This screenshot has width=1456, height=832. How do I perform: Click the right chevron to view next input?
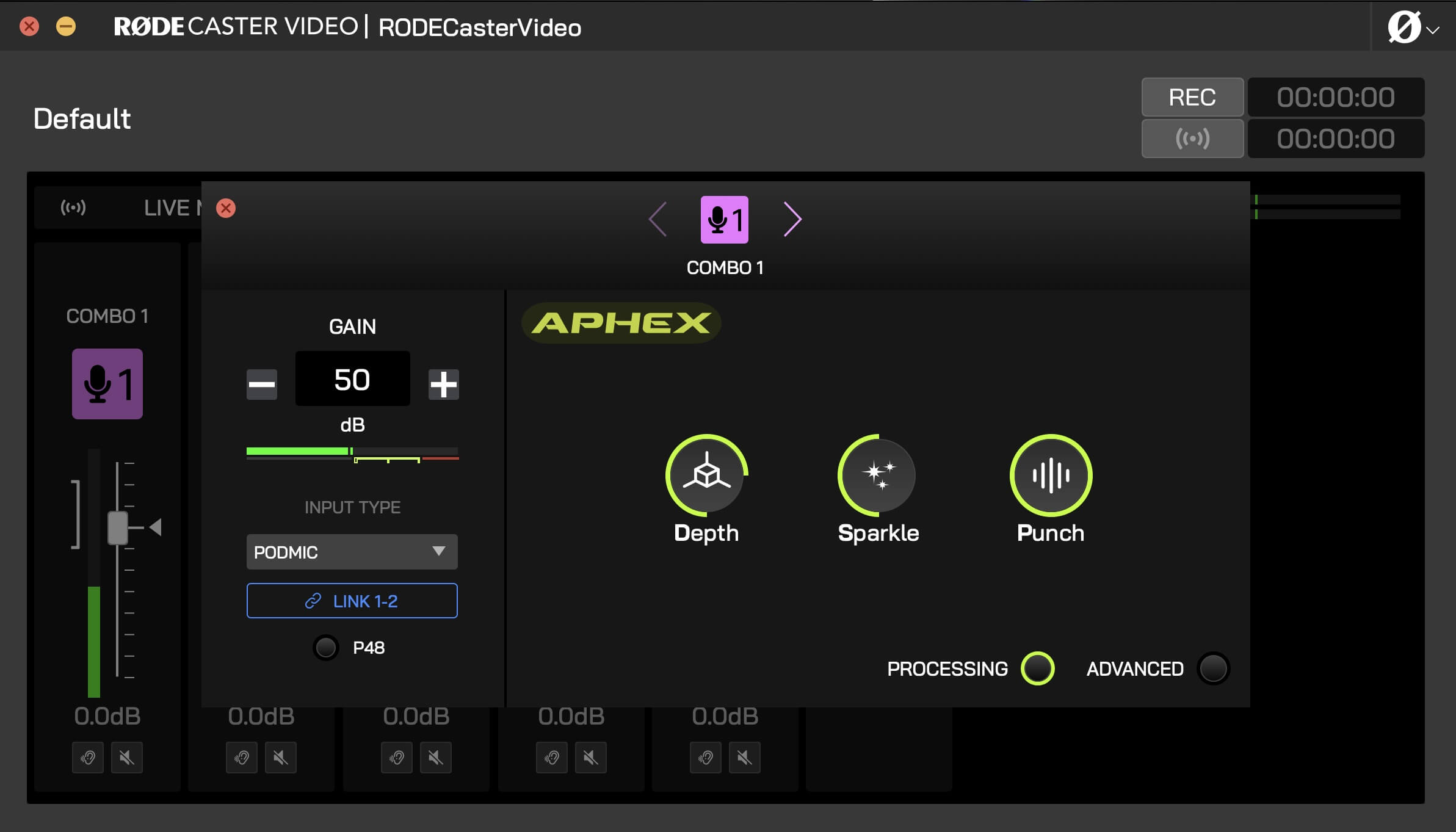pos(792,218)
